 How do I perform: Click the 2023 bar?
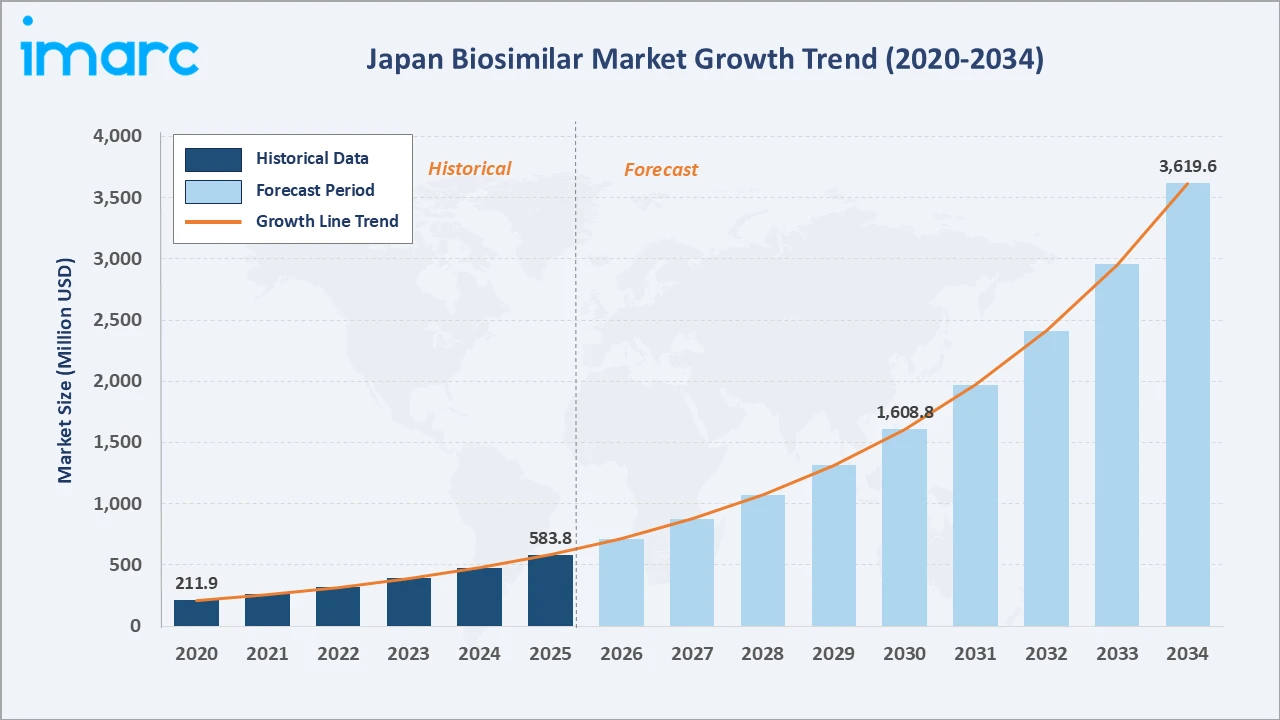tap(409, 602)
